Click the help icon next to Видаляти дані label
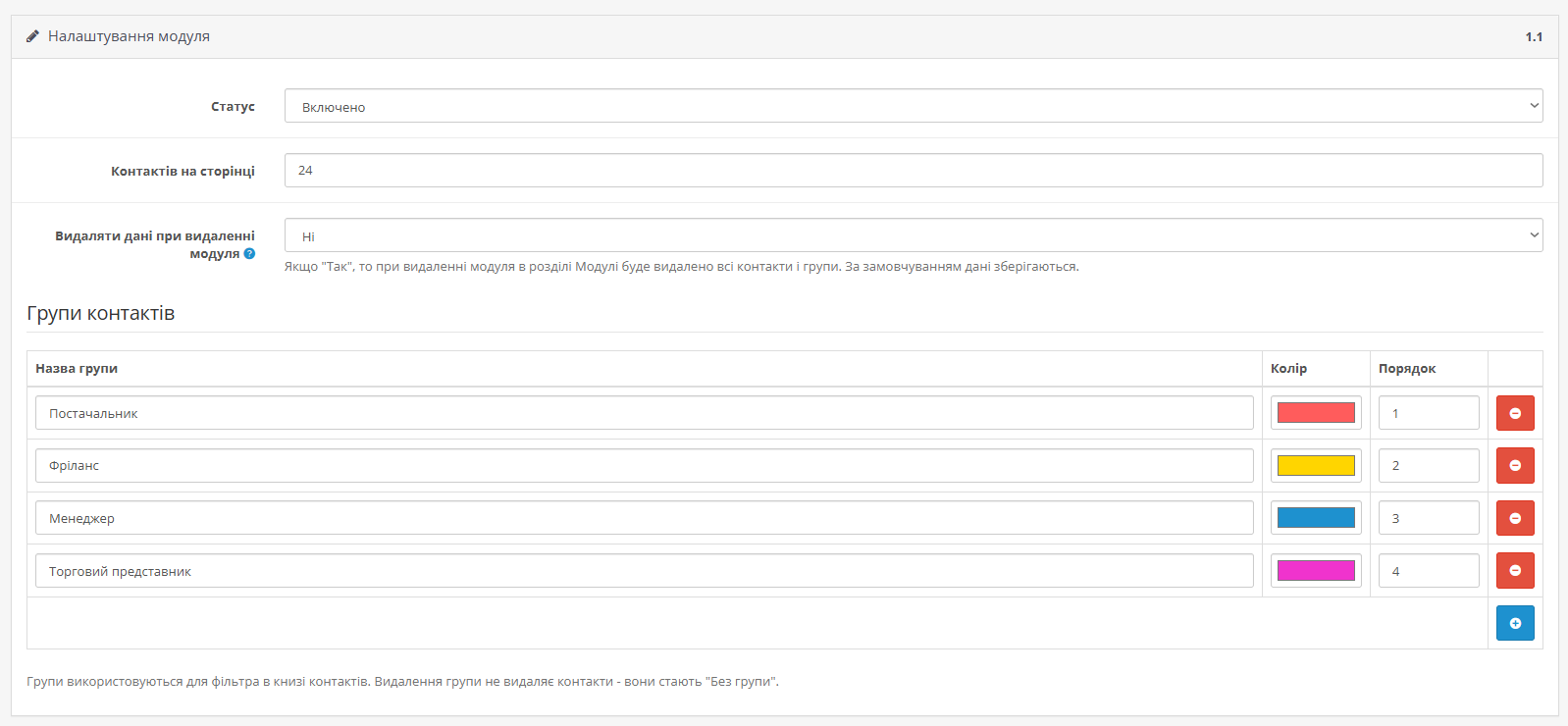The image size is (1568, 726). coord(249,253)
